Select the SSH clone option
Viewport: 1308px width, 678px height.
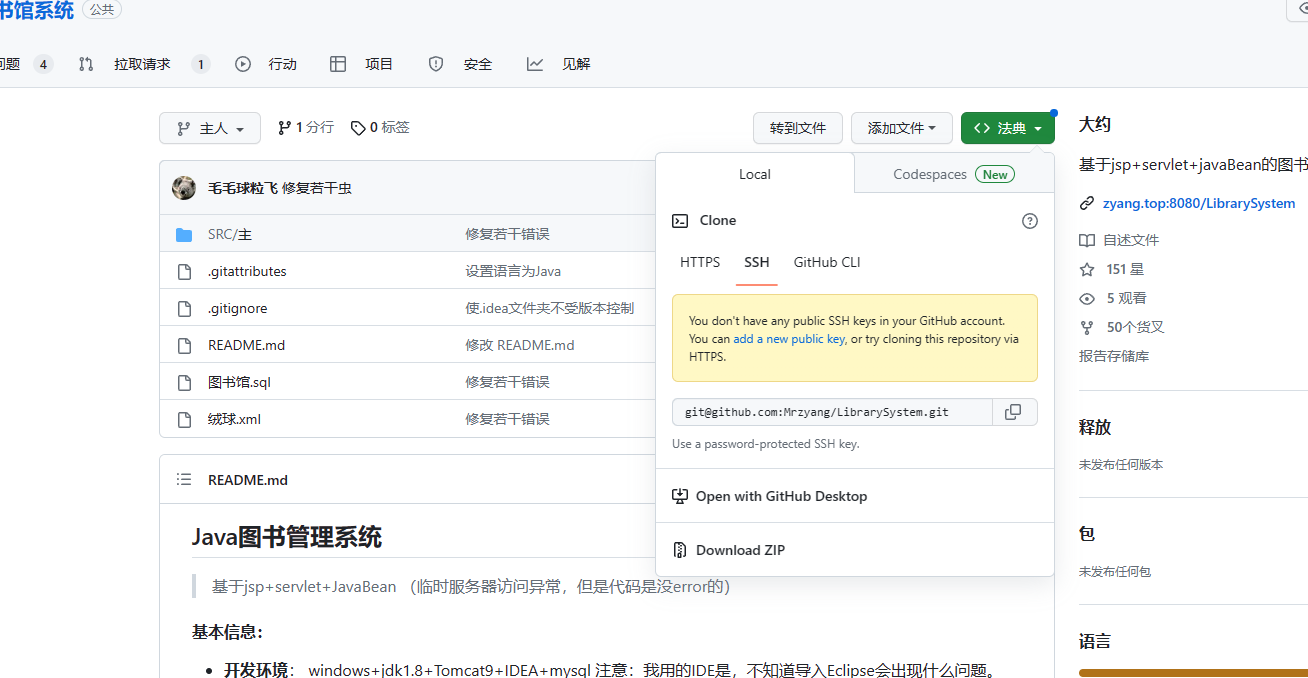pos(757,263)
